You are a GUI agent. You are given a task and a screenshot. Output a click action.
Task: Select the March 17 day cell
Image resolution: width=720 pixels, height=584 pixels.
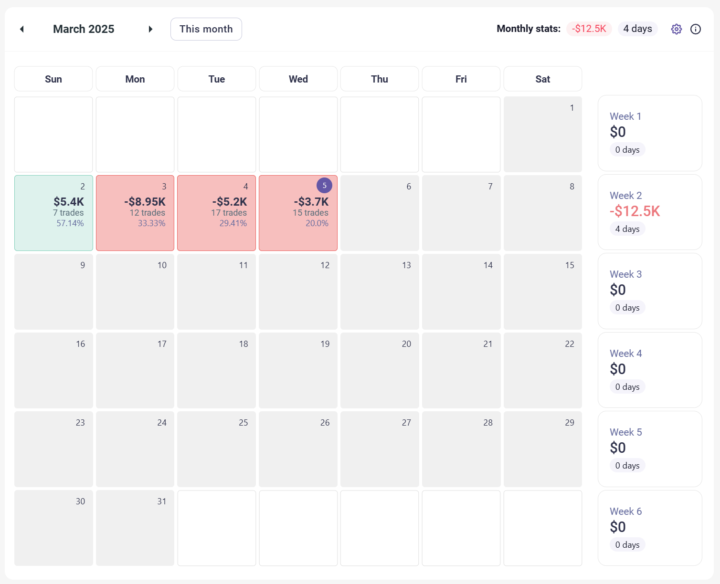[x=135, y=370]
